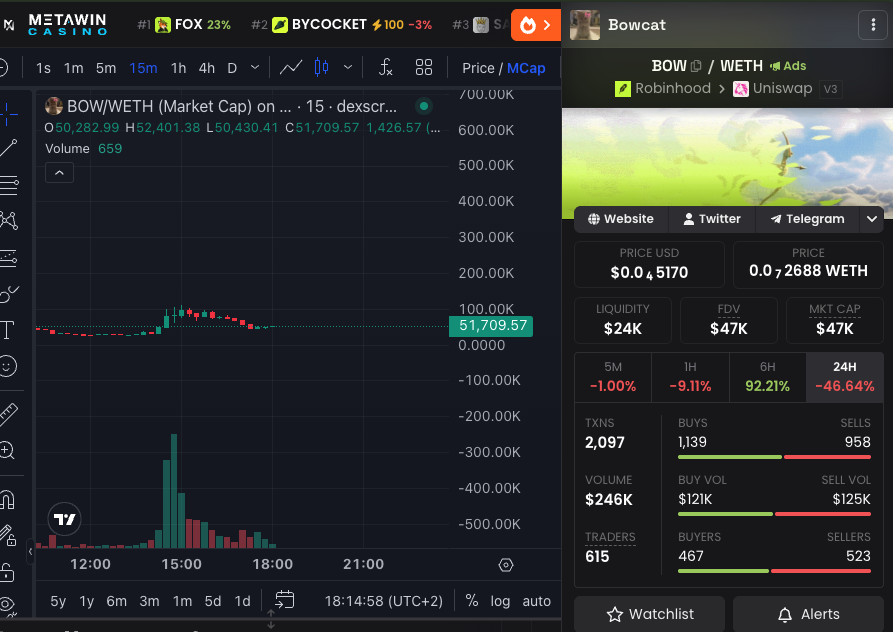Image resolution: width=893 pixels, height=632 pixels.
Task: Open the chart layout grid selector
Action: click(x=424, y=68)
